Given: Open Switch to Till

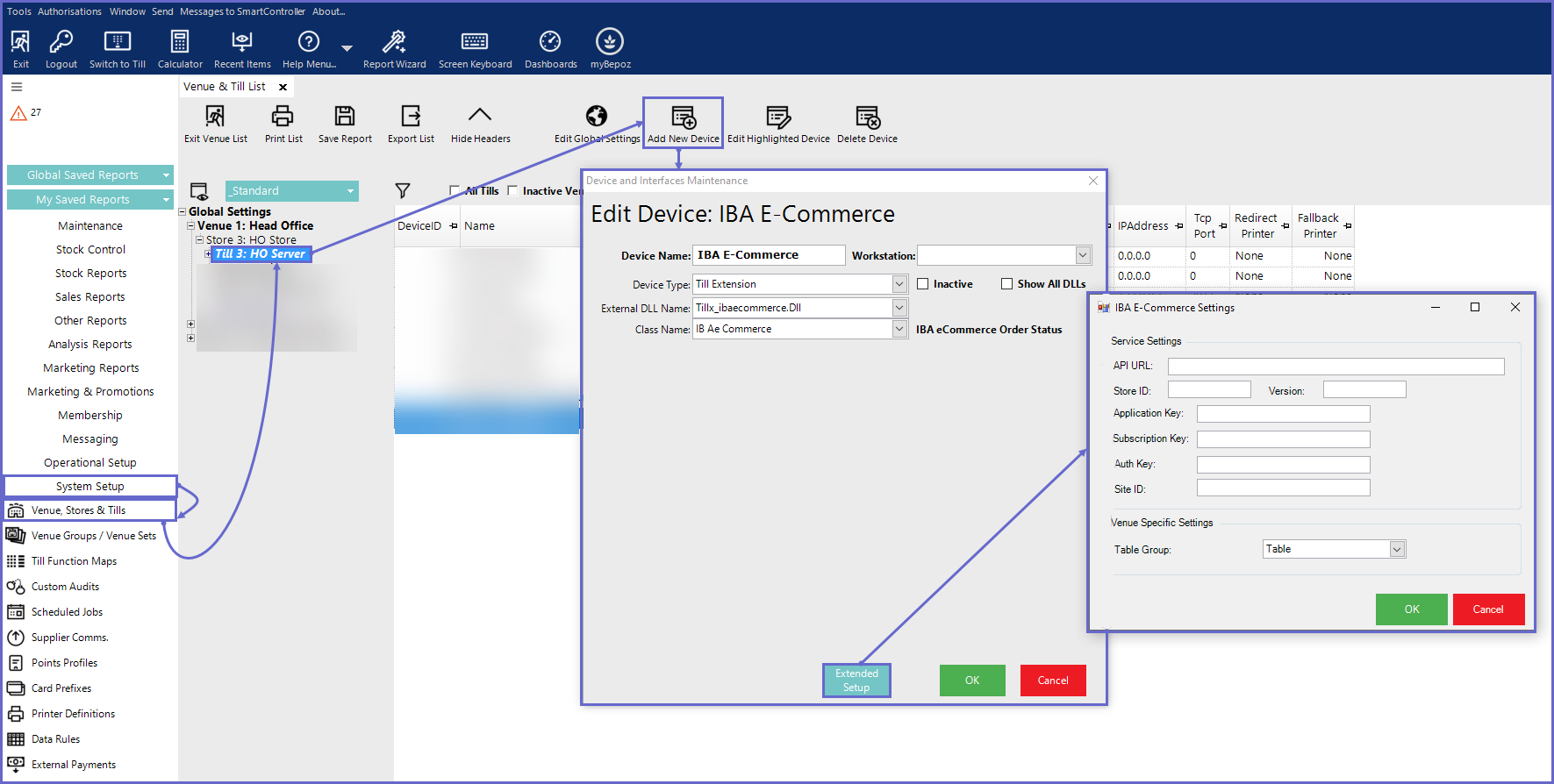Looking at the screenshot, I should [x=118, y=49].
